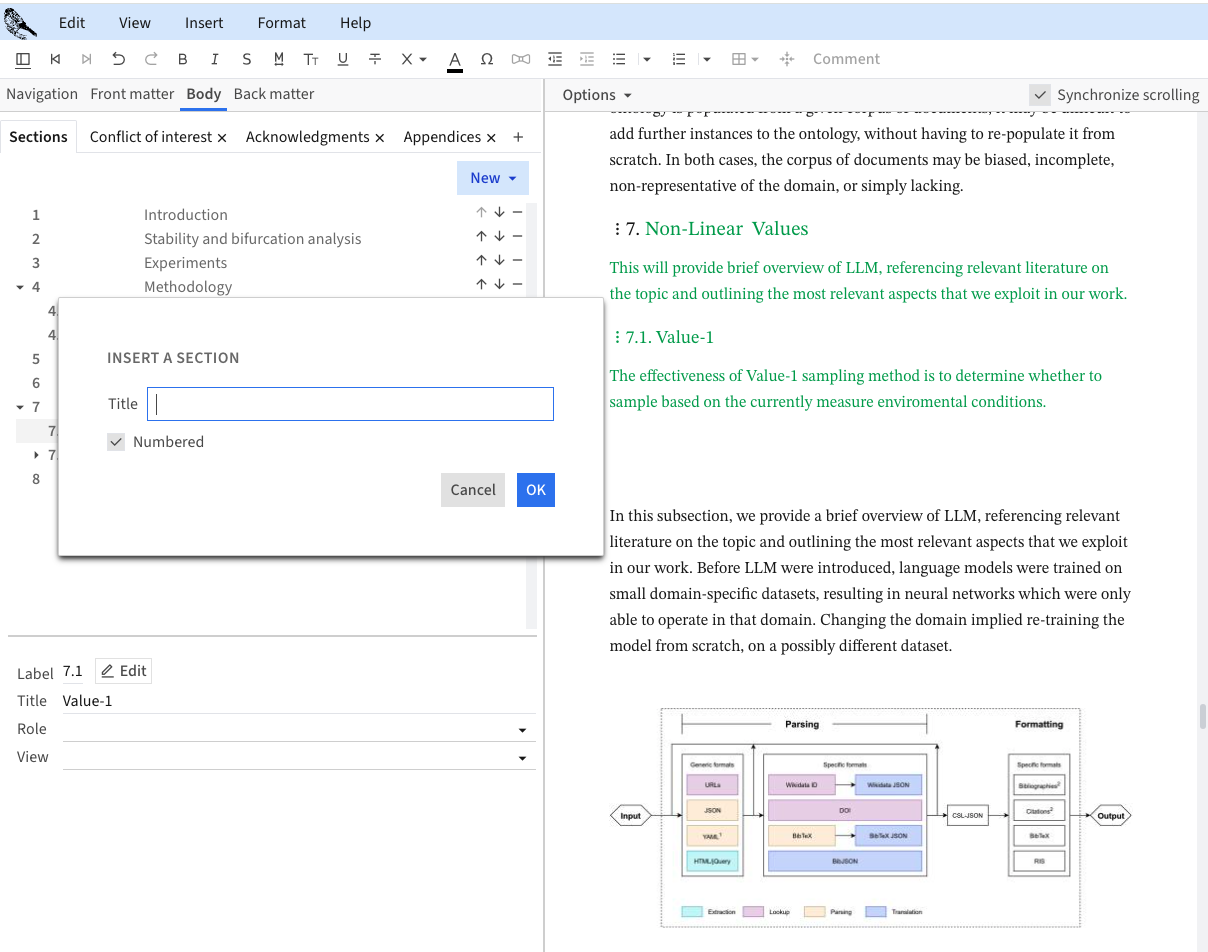
Task: Uncheck the Numbered checkbox
Action: click(x=117, y=442)
